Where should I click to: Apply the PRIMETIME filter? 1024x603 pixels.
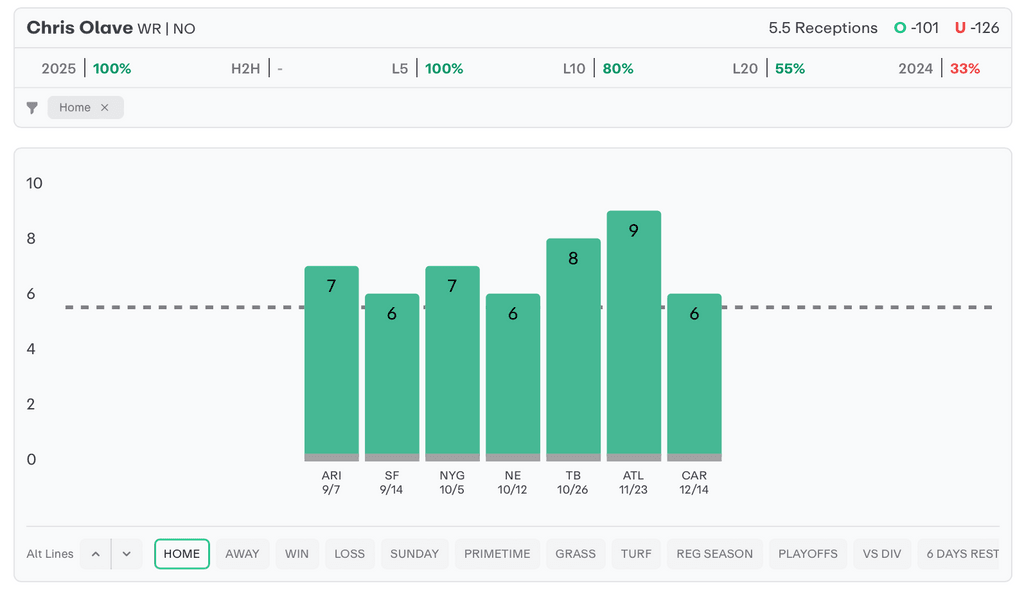click(497, 554)
